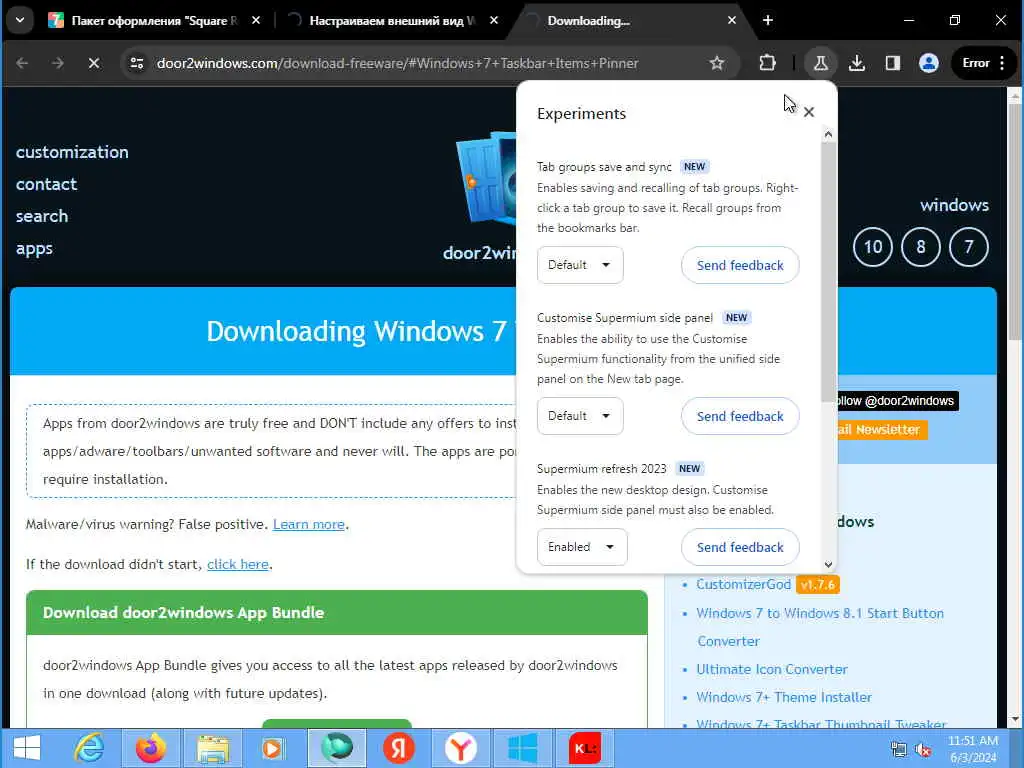
Task: Open the red KL taskbar icon
Action: click(x=584, y=748)
